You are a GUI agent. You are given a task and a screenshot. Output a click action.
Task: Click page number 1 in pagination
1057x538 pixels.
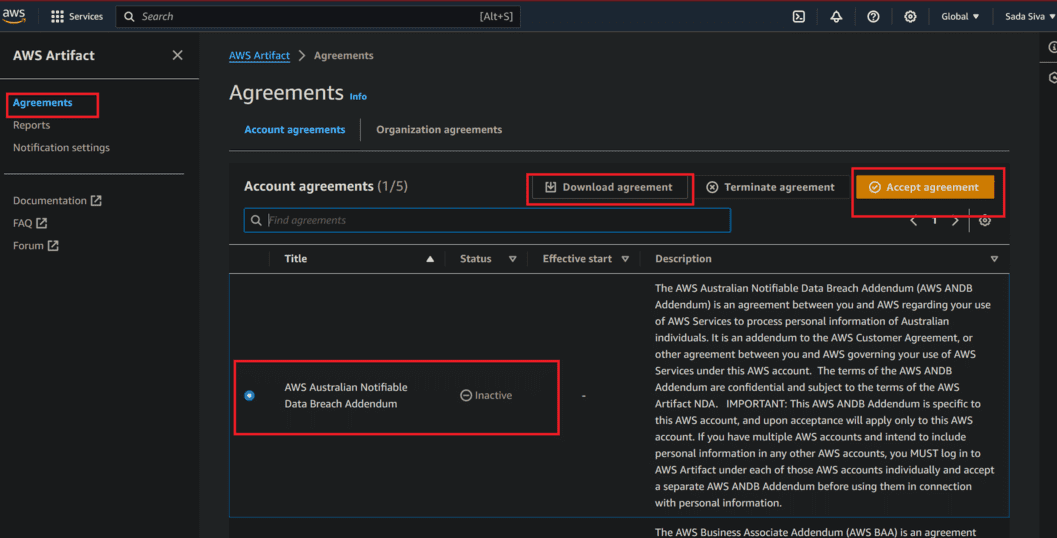click(934, 220)
